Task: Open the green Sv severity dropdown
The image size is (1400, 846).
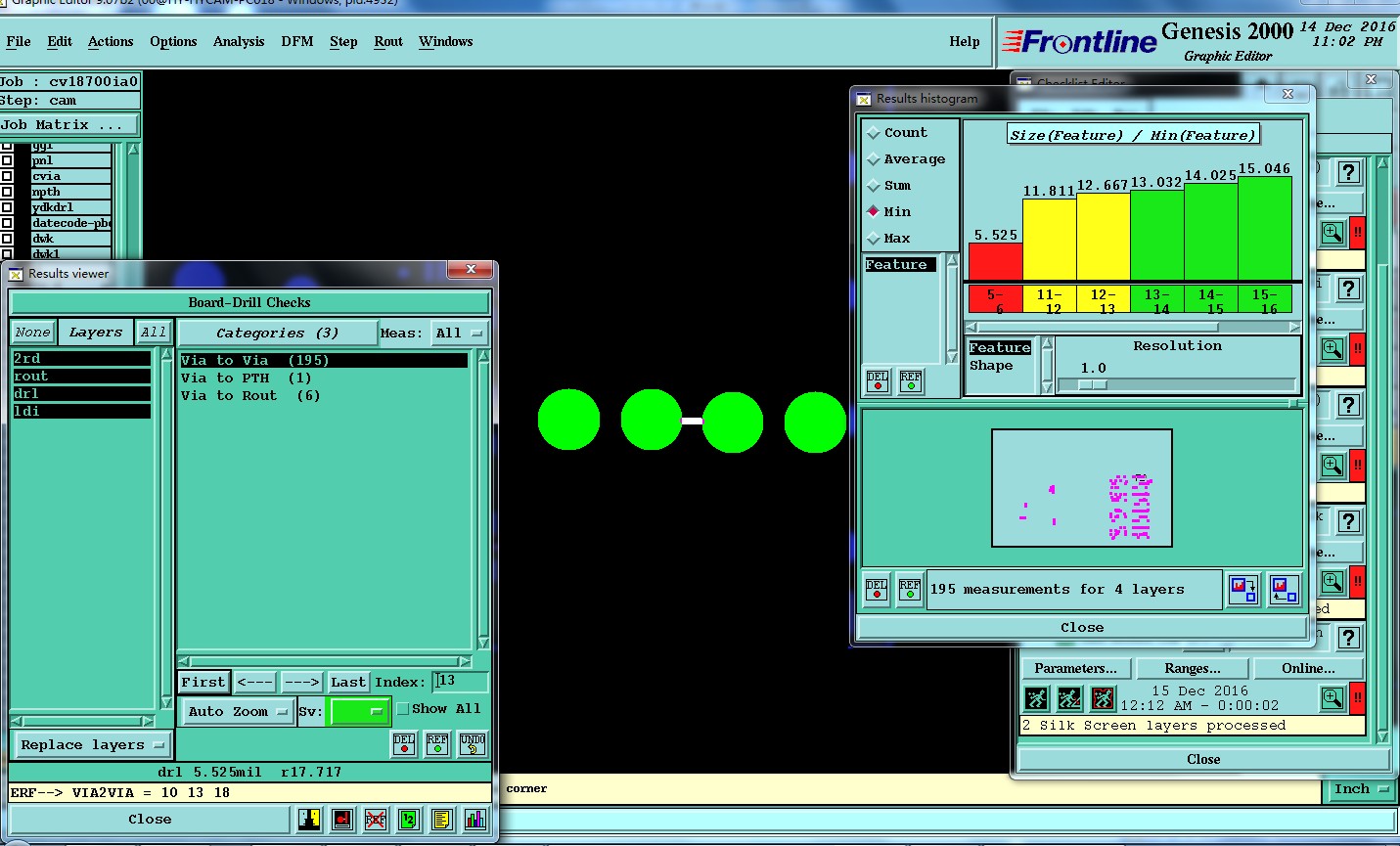Action: tap(359, 712)
